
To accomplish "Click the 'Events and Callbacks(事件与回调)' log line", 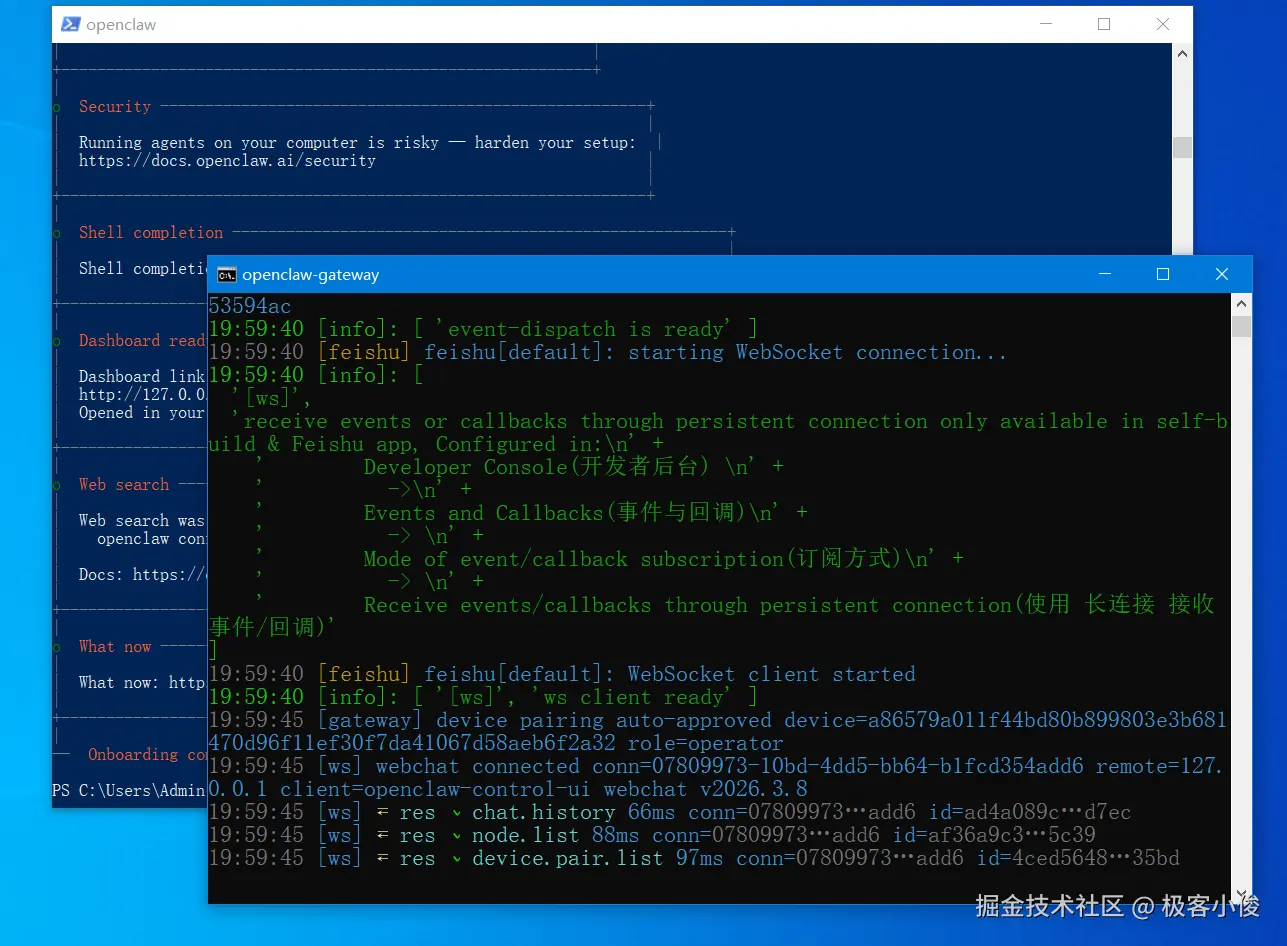I will point(586,513).
